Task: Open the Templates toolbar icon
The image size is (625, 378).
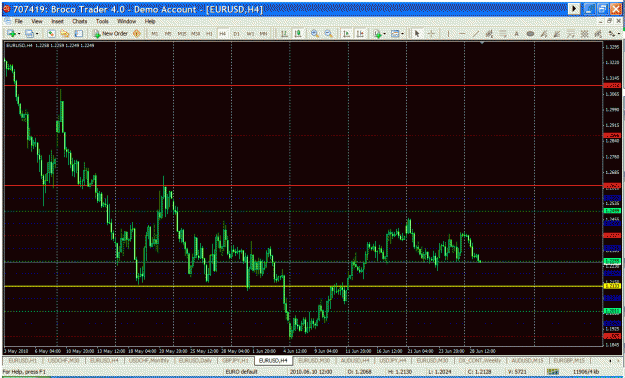Action: (395, 34)
